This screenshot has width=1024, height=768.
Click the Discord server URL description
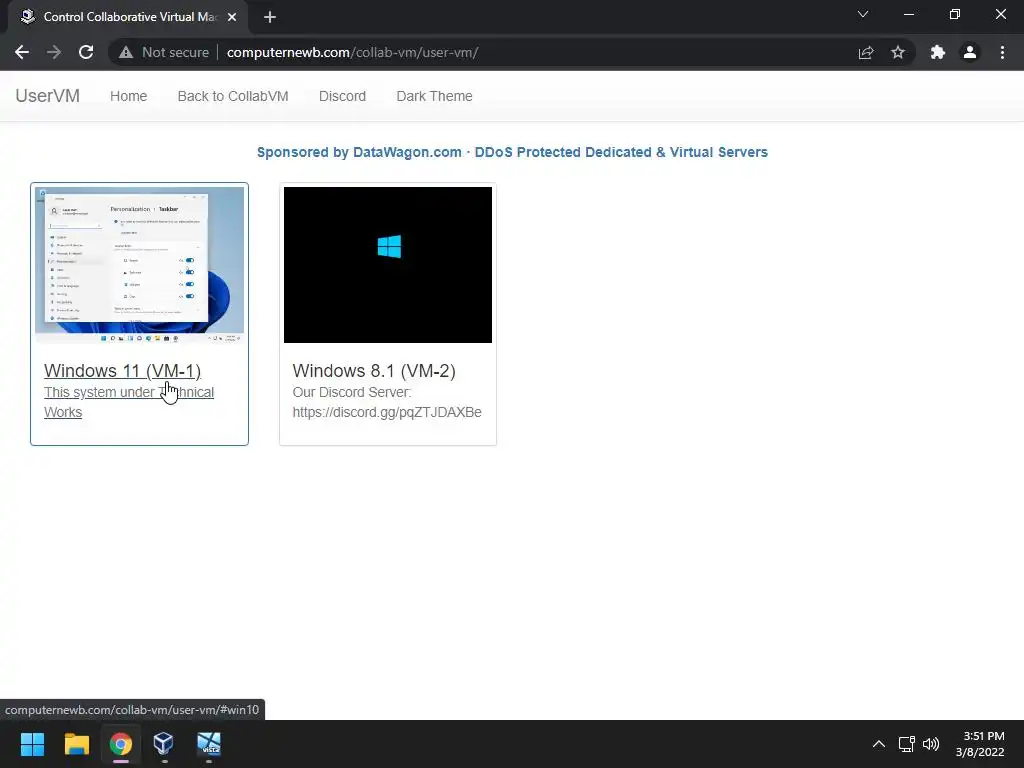tap(387, 402)
